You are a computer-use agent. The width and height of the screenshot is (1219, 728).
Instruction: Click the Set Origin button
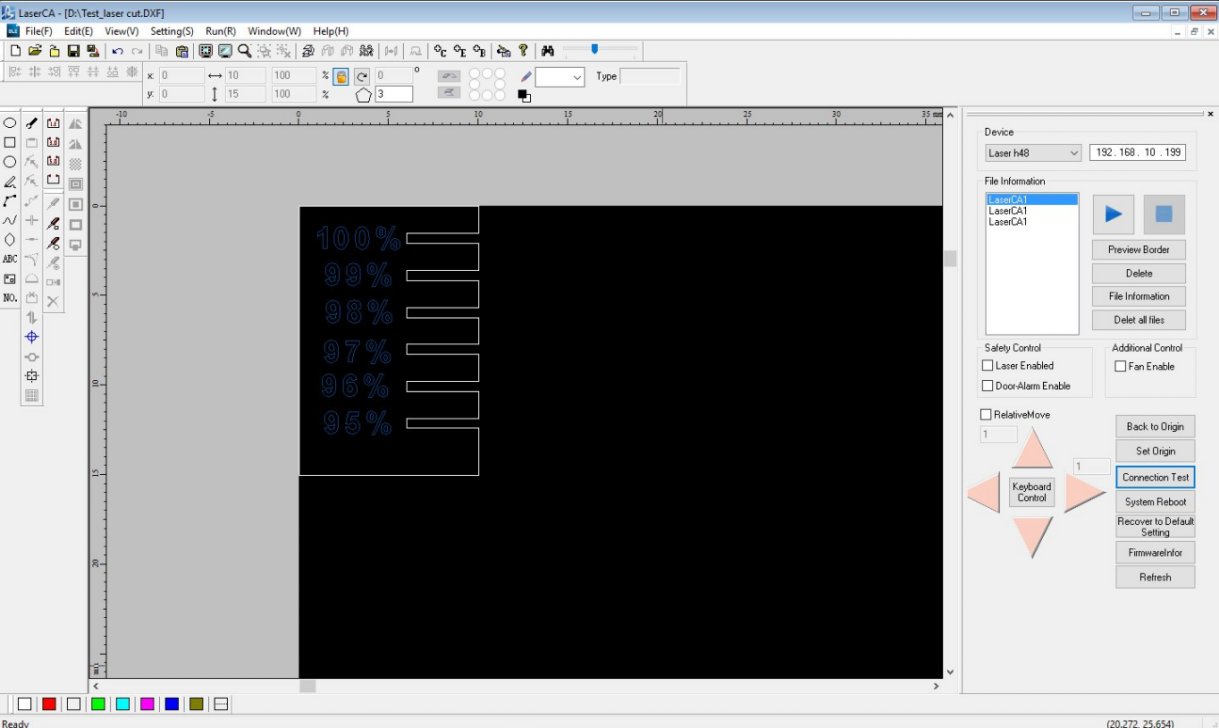[x=1155, y=451]
